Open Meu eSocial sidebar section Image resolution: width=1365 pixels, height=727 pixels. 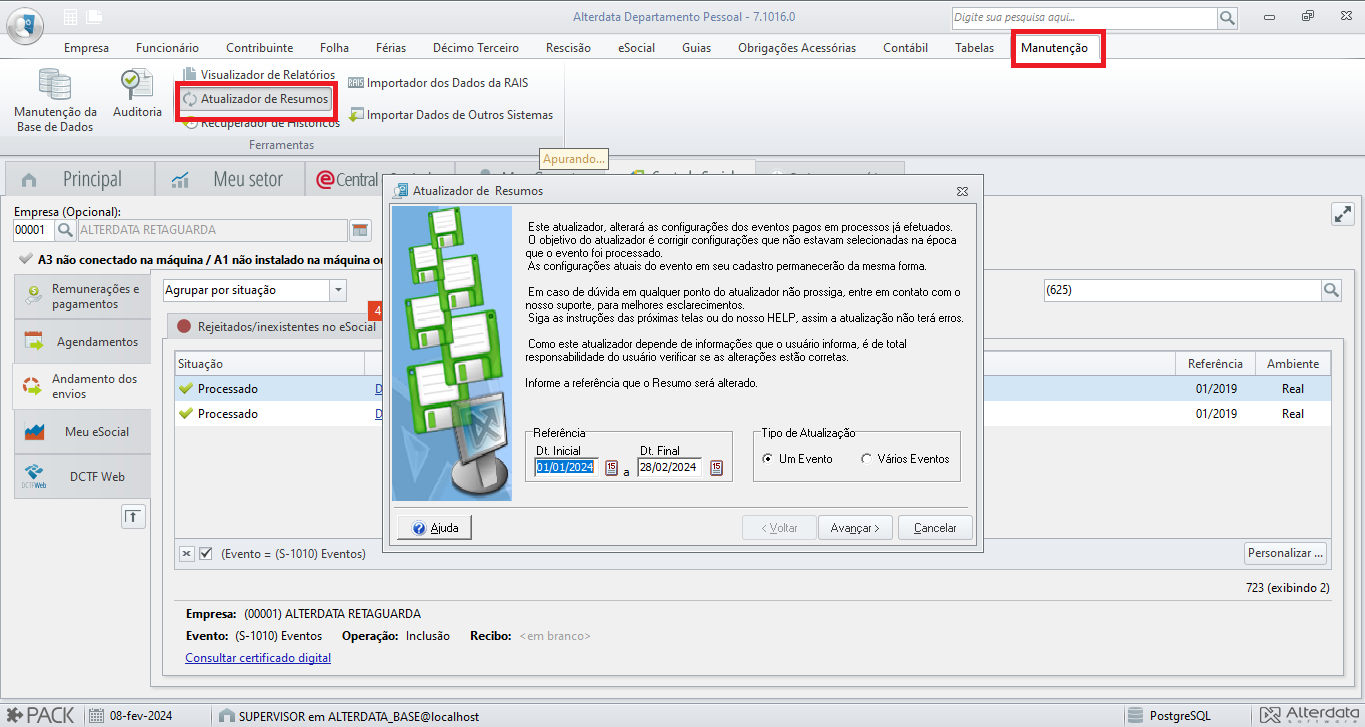point(82,432)
